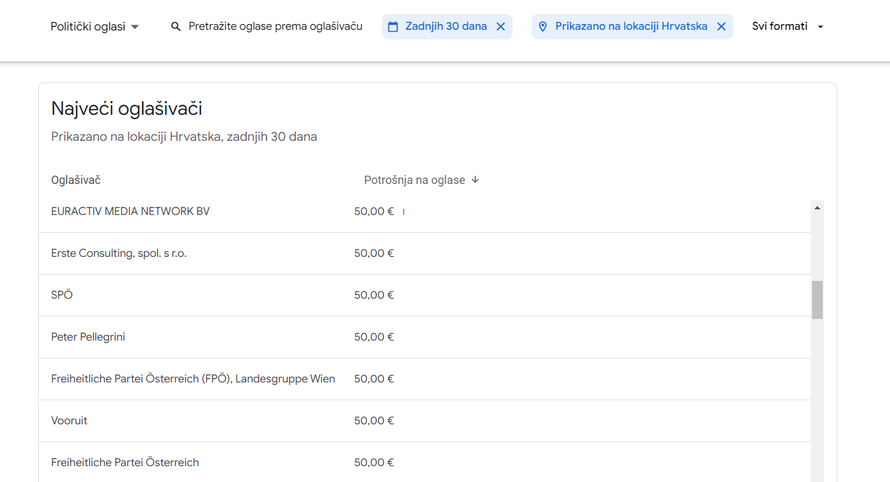Click info icon next to EURACTIV spending
This screenshot has width=890, height=482.
pyautogui.click(x=404, y=212)
